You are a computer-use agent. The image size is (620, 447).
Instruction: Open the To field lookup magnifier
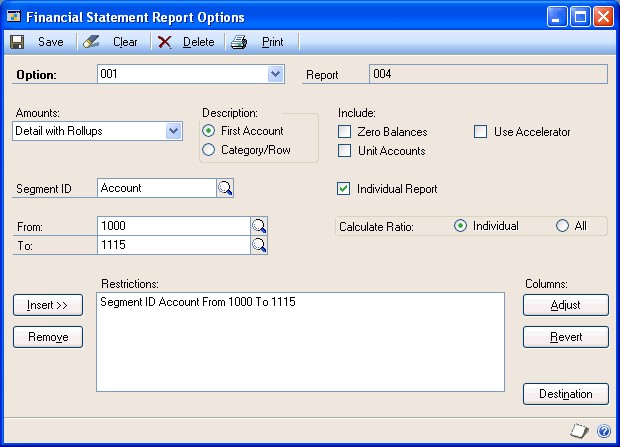[x=259, y=245]
